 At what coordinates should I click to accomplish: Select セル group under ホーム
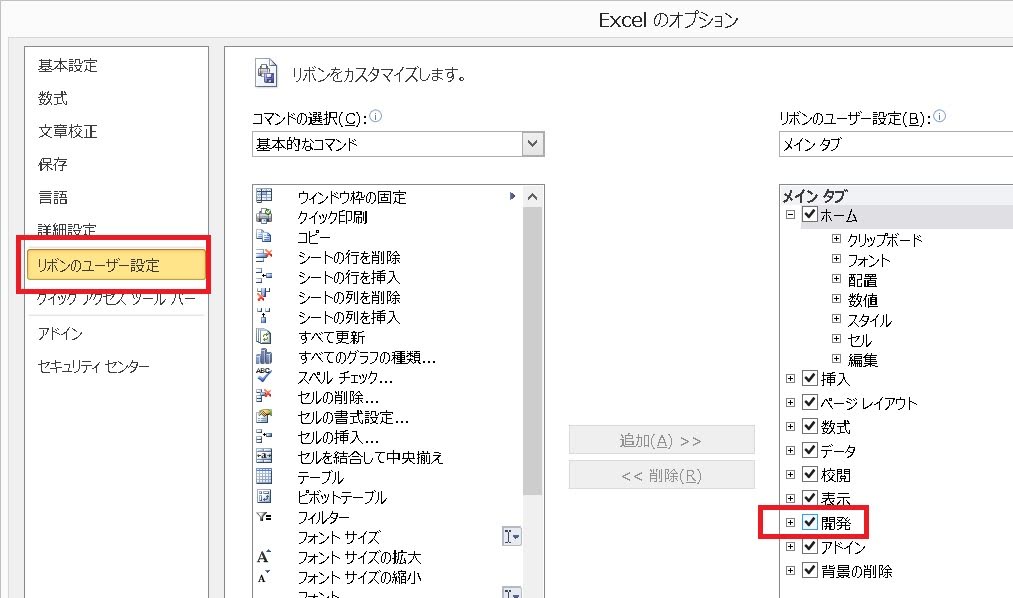pyautogui.click(x=859, y=340)
